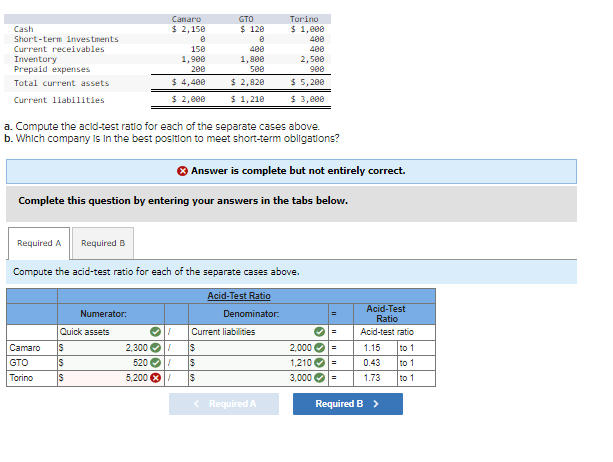Click the Camaro row label in the ratio table
This screenshot has width=613, height=462.
(25, 347)
